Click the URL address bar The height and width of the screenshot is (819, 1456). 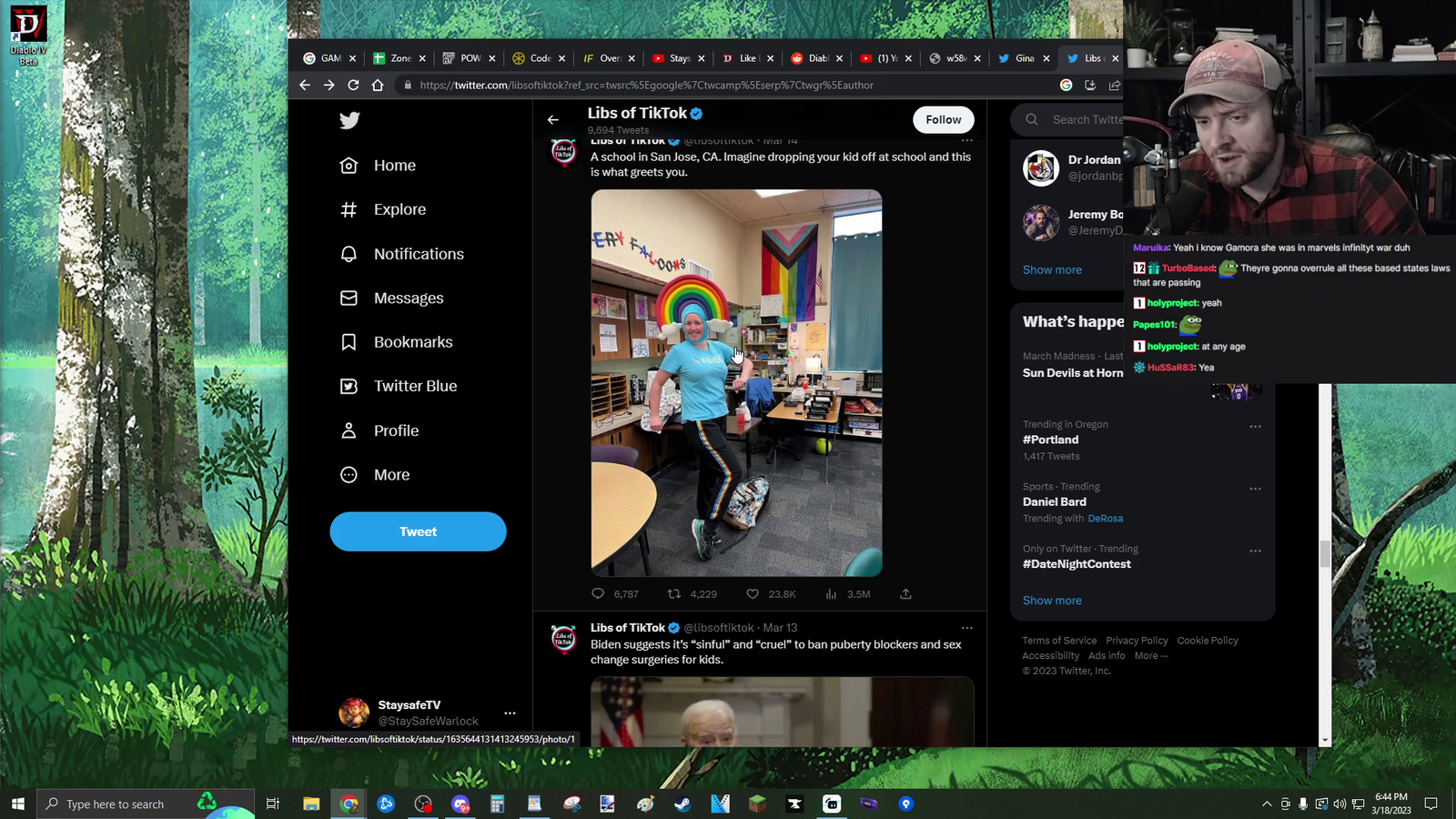728,85
